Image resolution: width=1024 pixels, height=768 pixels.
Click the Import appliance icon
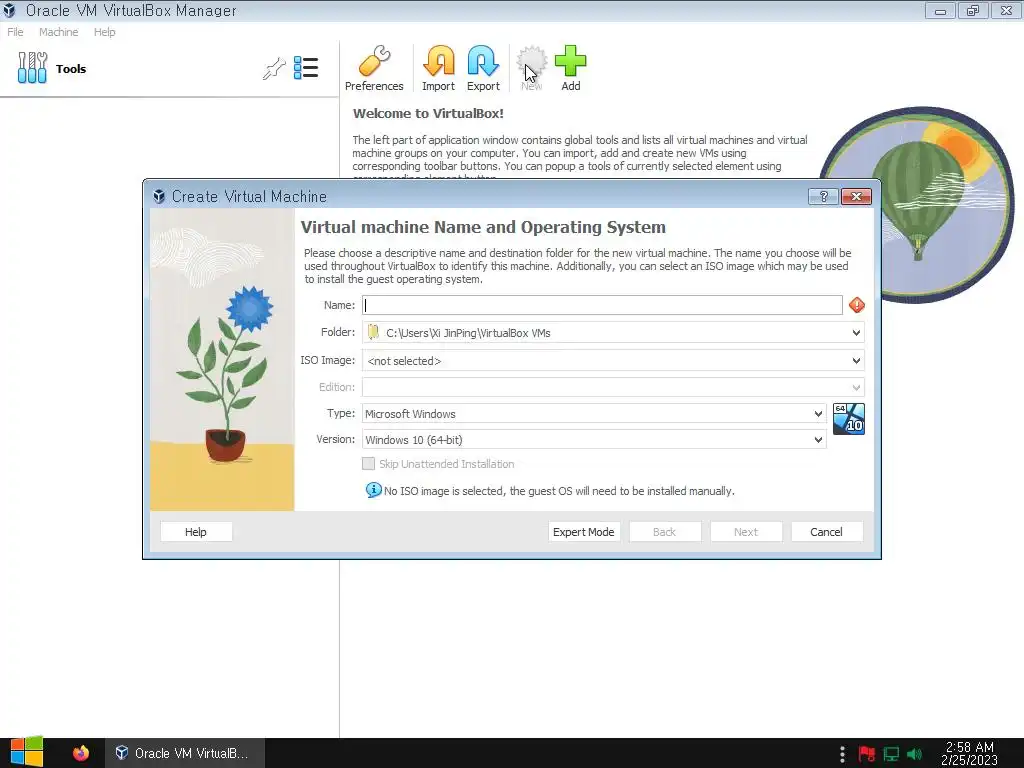[438, 61]
